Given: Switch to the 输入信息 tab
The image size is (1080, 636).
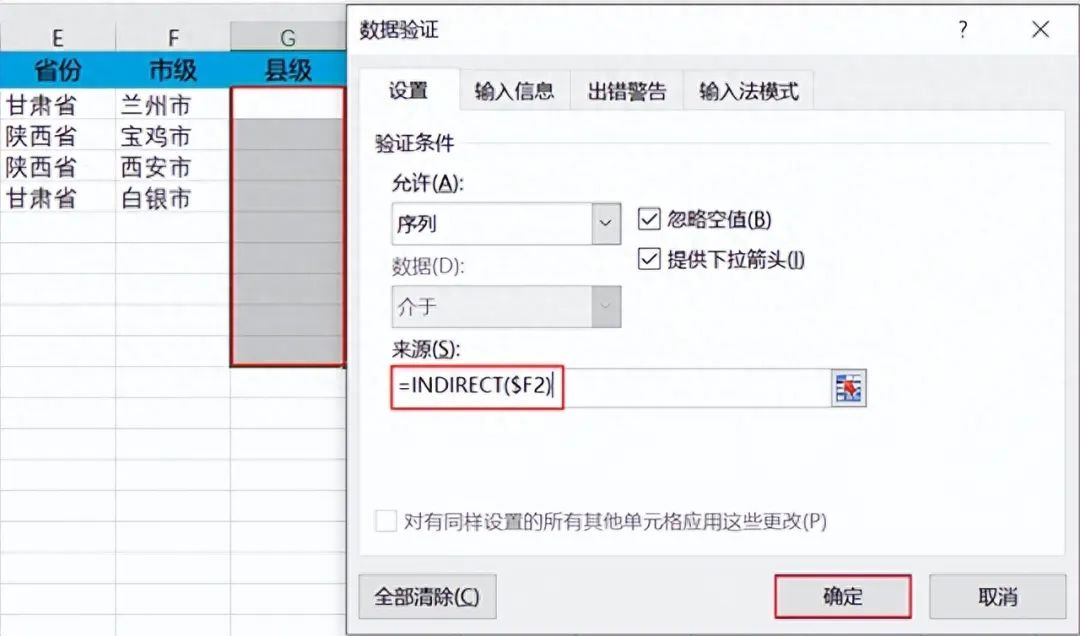Looking at the screenshot, I should coord(514,91).
